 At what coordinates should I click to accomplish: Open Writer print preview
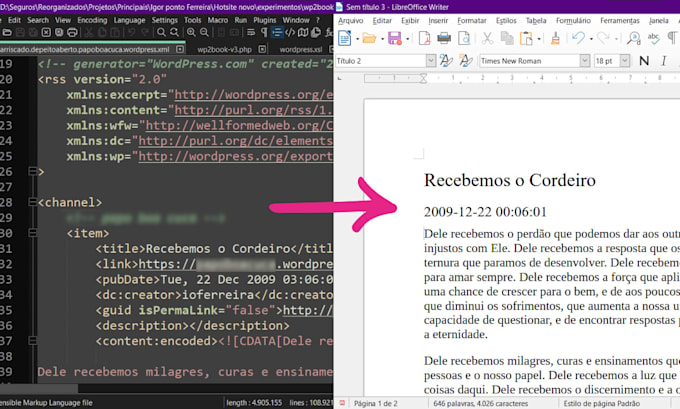[464, 38]
